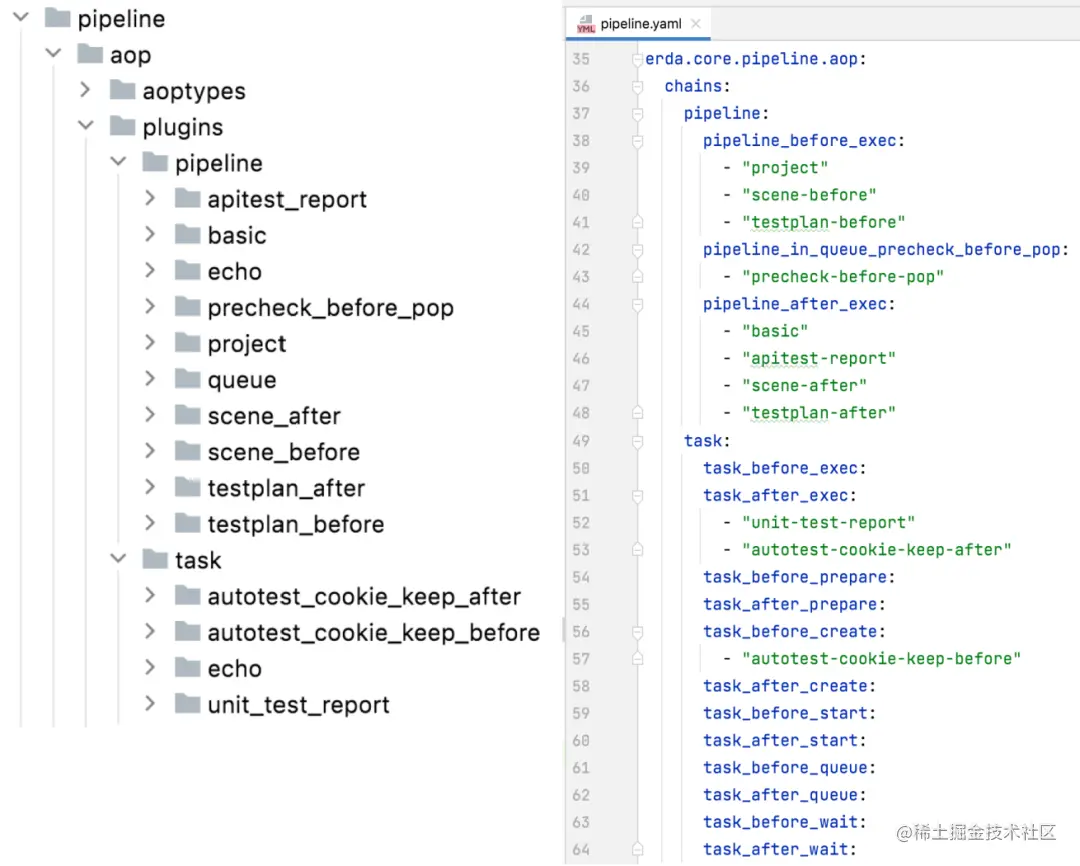The height and width of the screenshot is (866, 1080).
Task: Click the "apitest-report" value on line 46
Action: (818, 358)
